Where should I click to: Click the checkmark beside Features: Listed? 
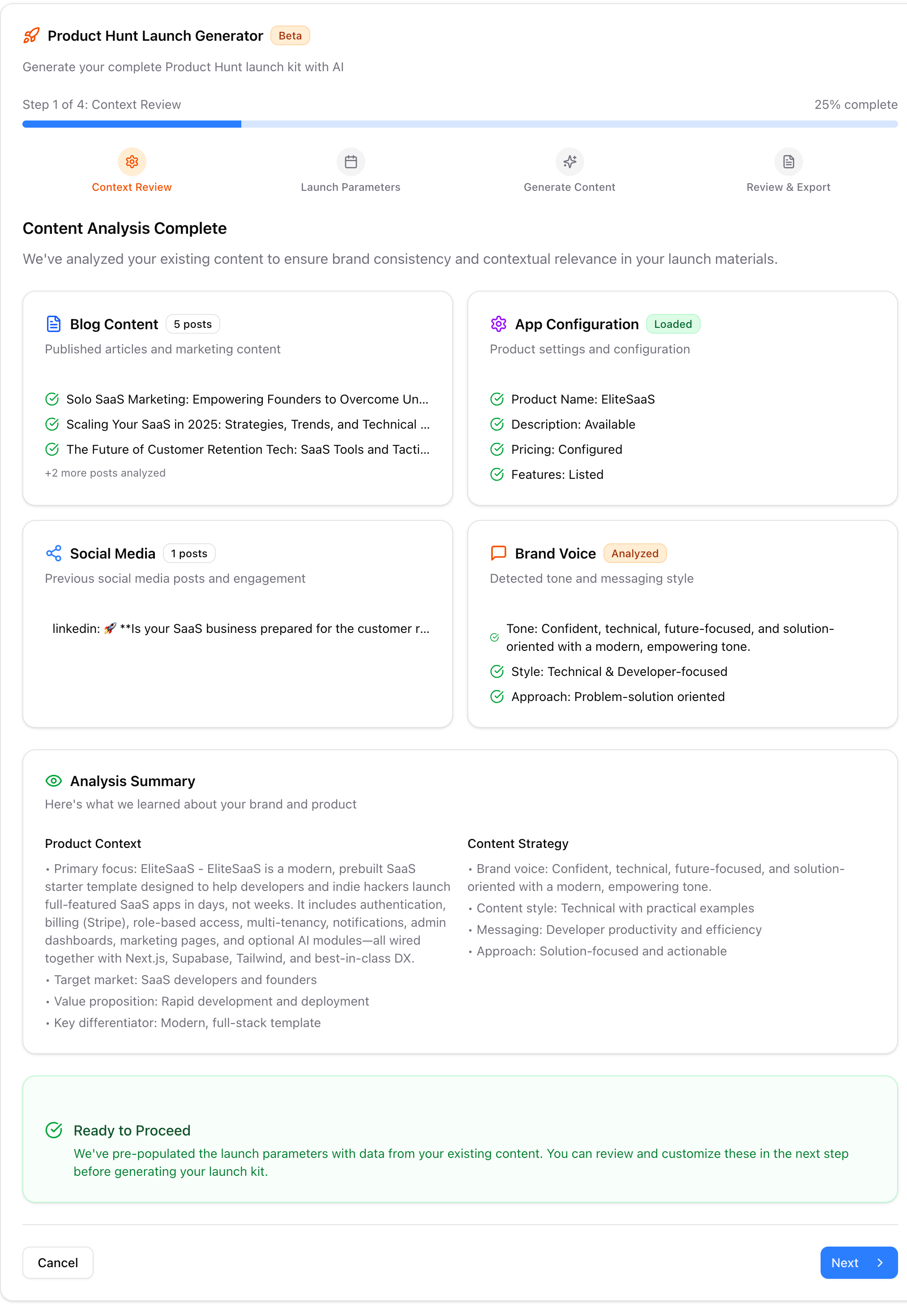pyautogui.click(x=497, y=474)
